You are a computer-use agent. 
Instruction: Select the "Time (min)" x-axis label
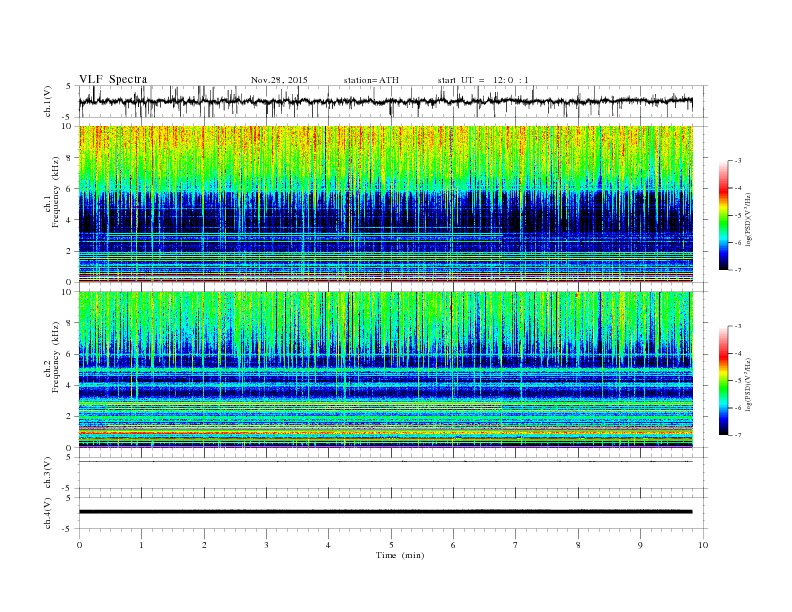pos(400,555)
